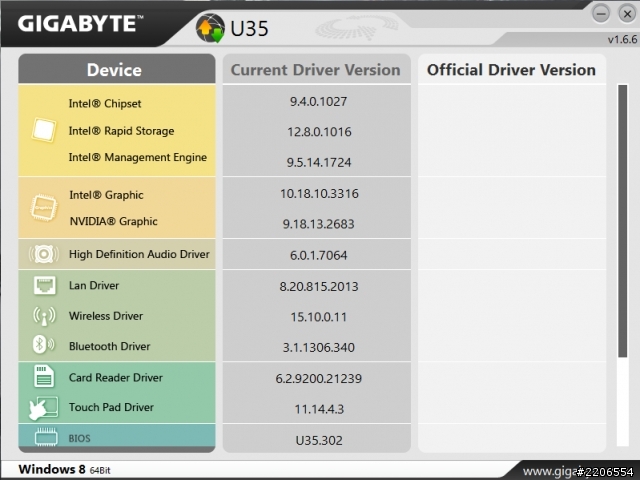
Task: Click the Wireless Driver antenna icon
Action: pyautogui.click(x=44, y=316)
